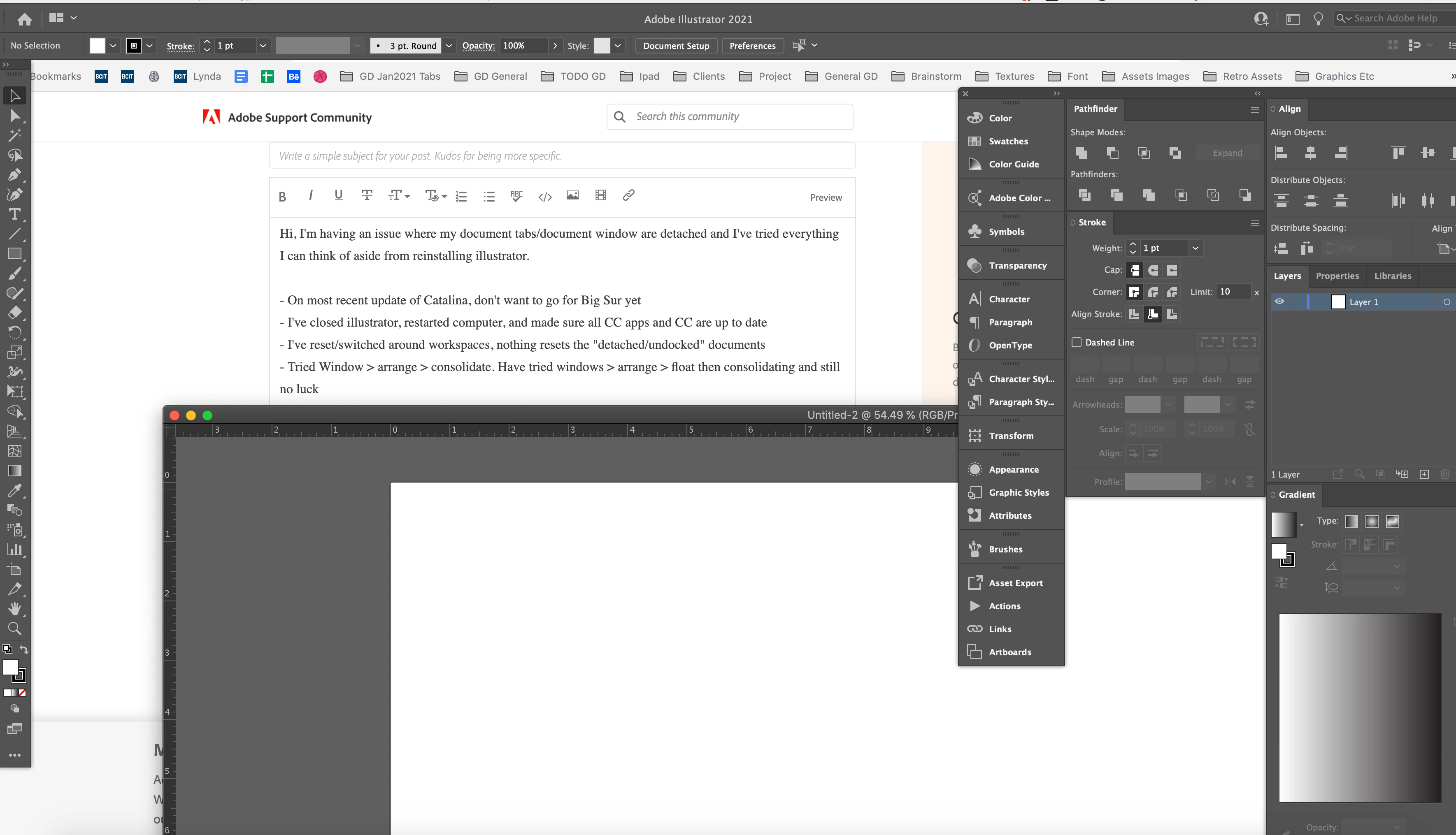Click the Unite shape mode icon
The height and width of the screenshot is (835, 1456).
coord(1082,153)
